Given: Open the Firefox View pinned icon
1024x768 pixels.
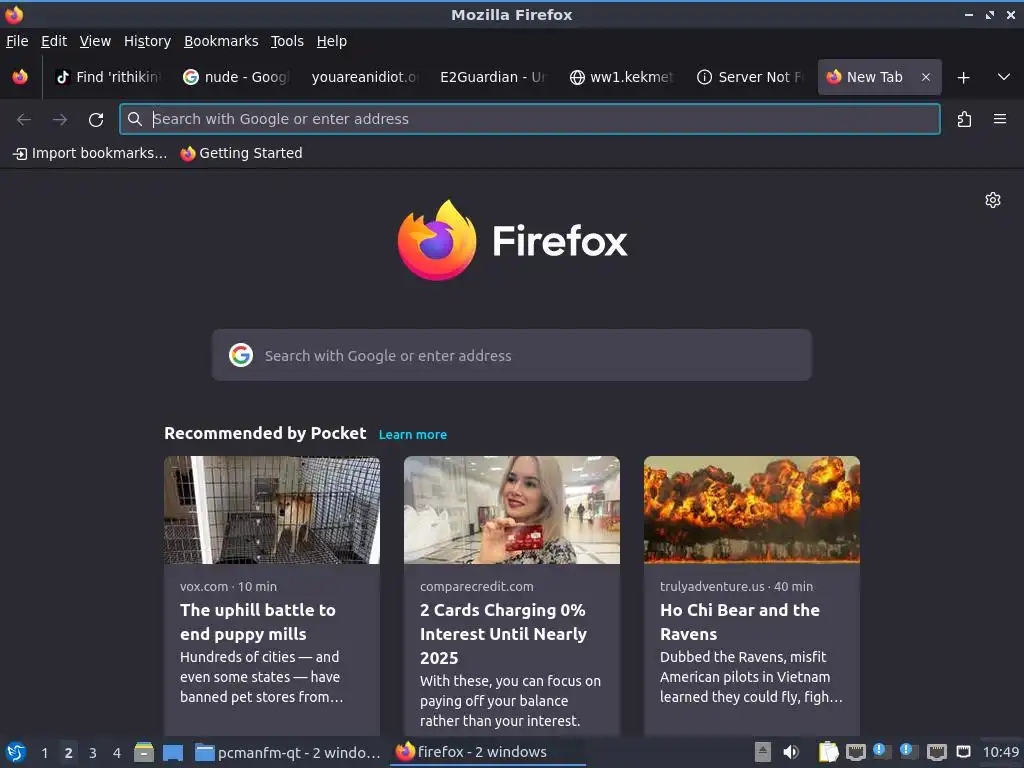Looking at the screenshot, I should tap(20, 77).
